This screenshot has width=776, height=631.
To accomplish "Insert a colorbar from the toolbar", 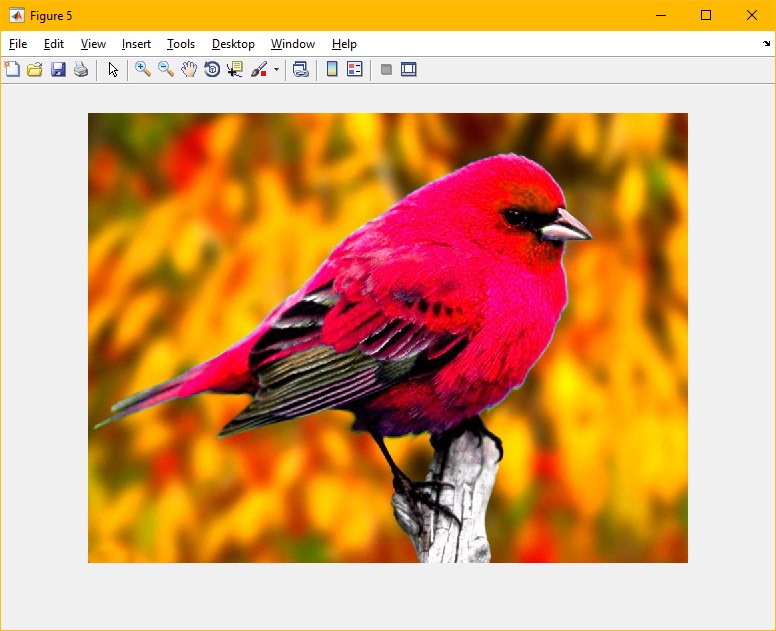I will click(x=332, y=69).
